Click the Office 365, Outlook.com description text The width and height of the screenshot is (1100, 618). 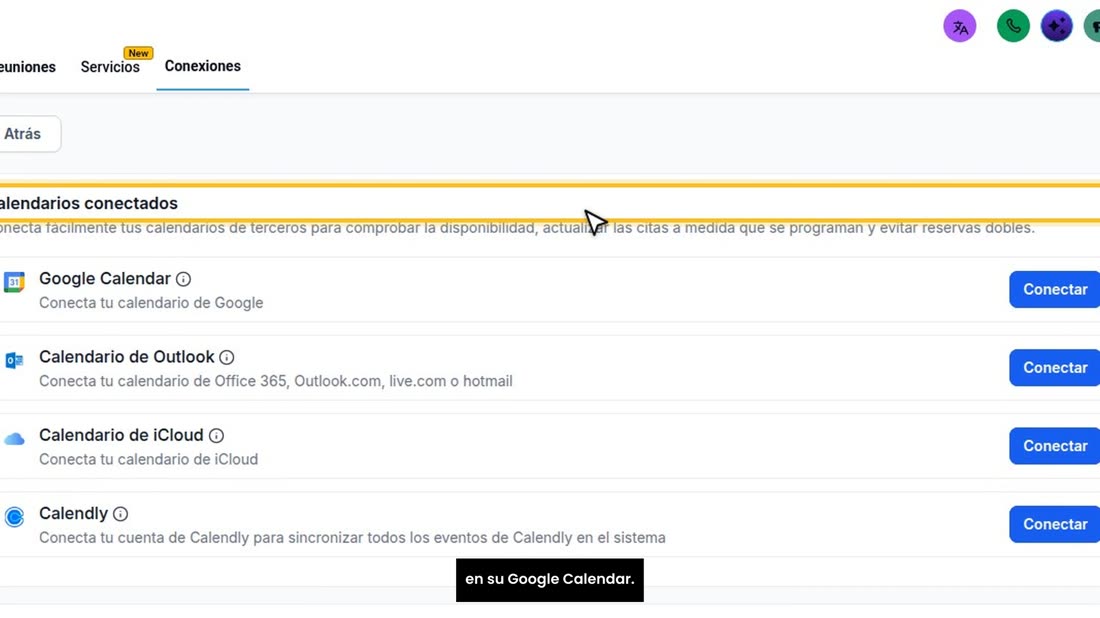[276, 381]
